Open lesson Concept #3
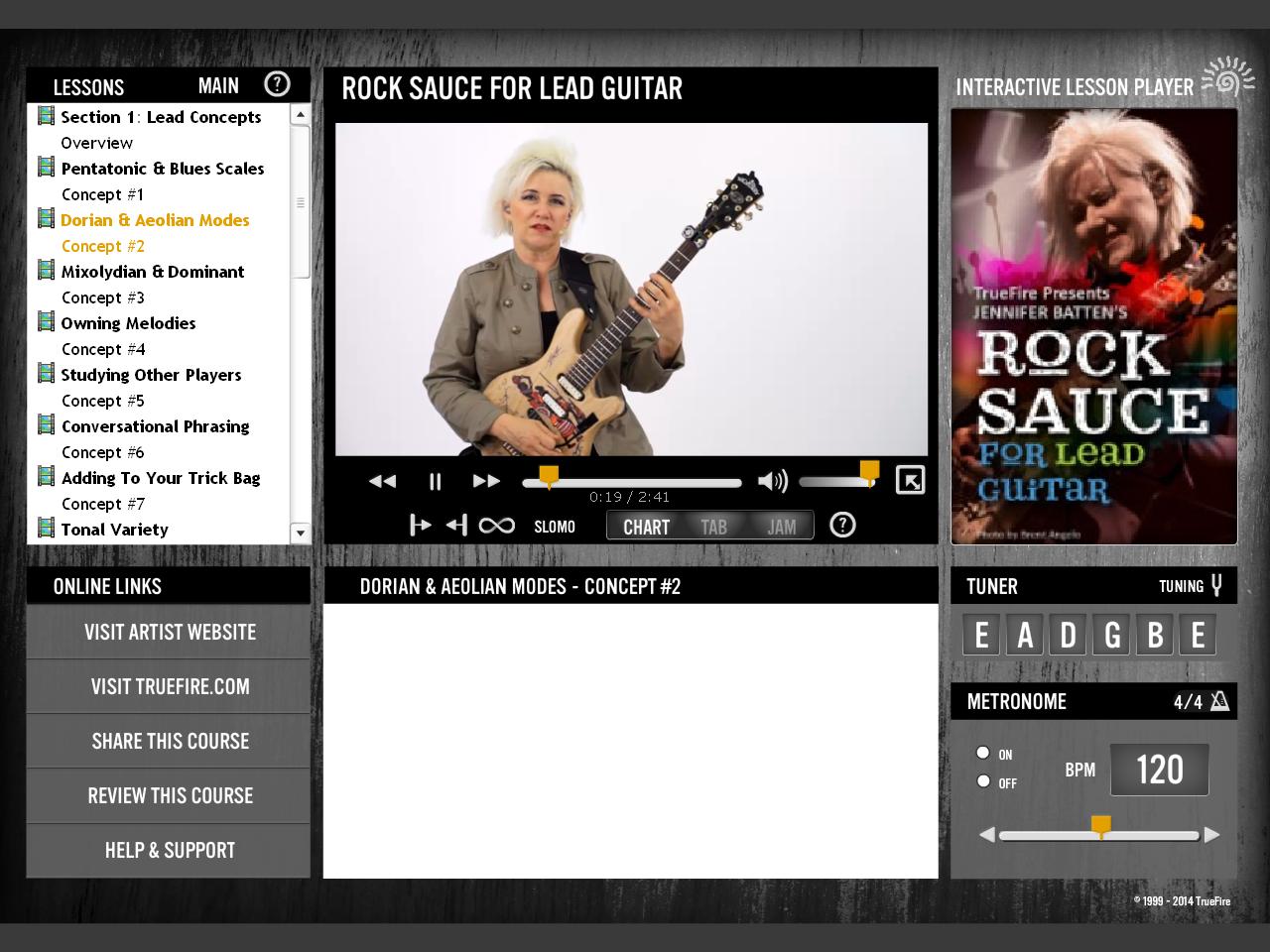This screenshot has height=952, width=1270. [x=102, y=297]
